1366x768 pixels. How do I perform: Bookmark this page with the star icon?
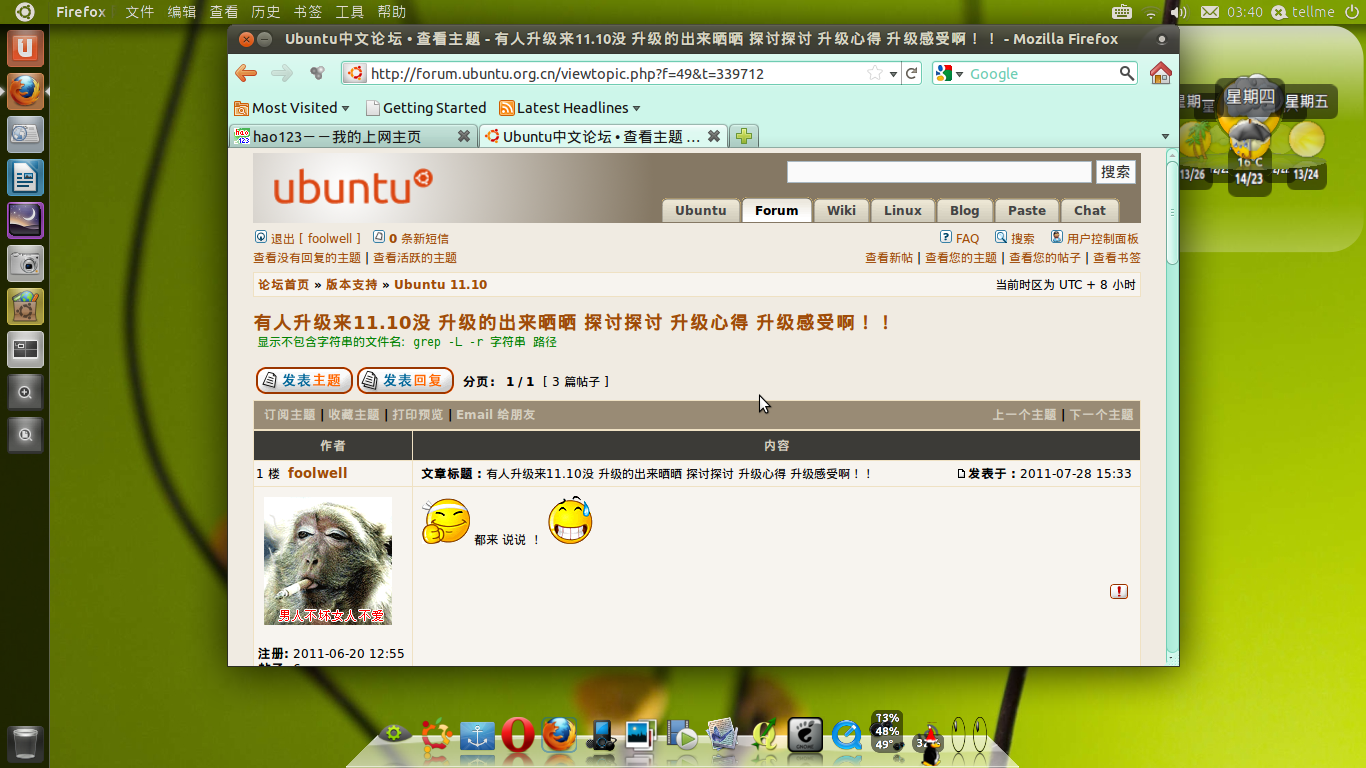click(x=875, y=73)
